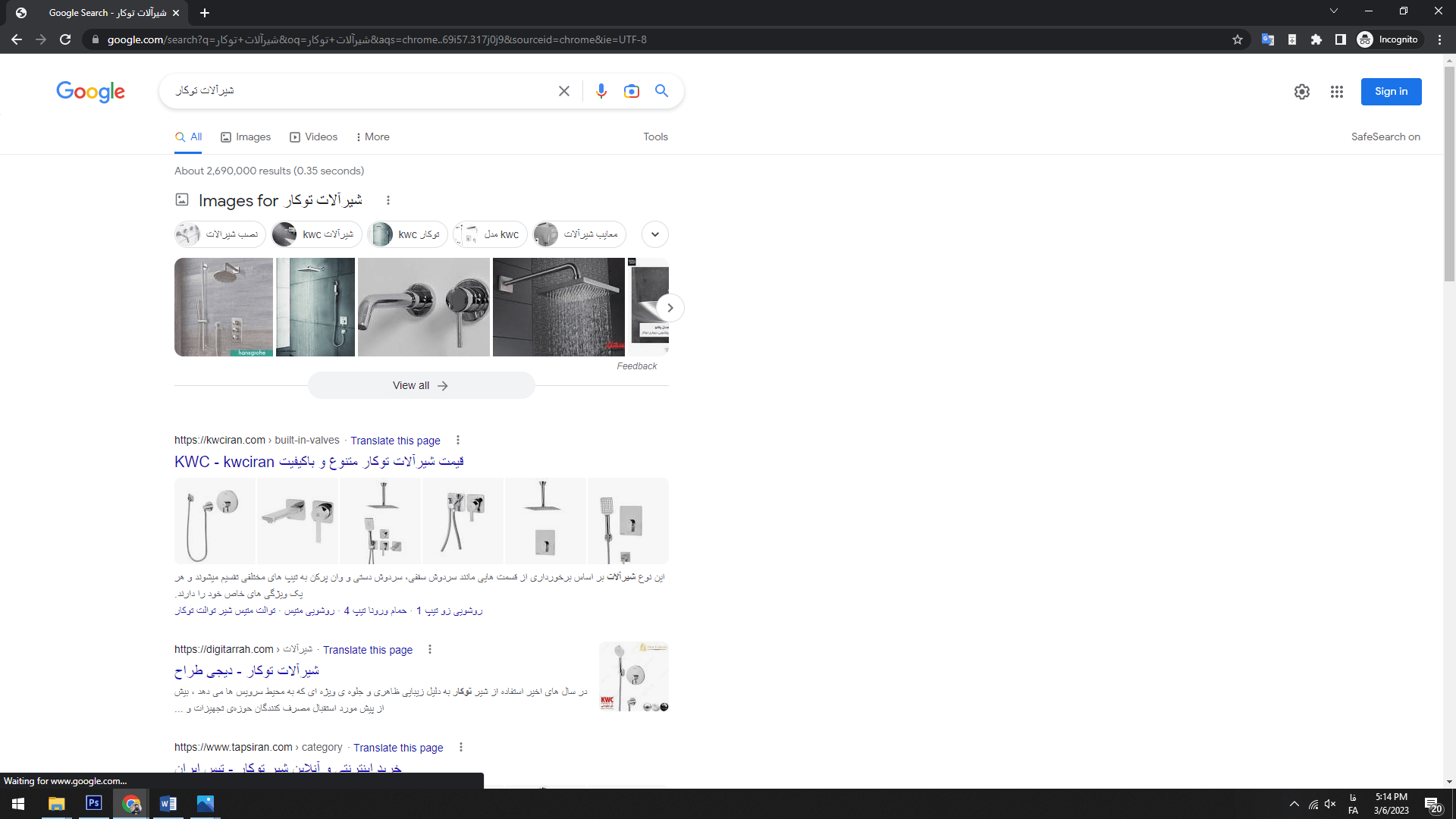Open Photoshop from the taskbar
The height and width of the screenshot is (819, 1456).
point(94,804)
